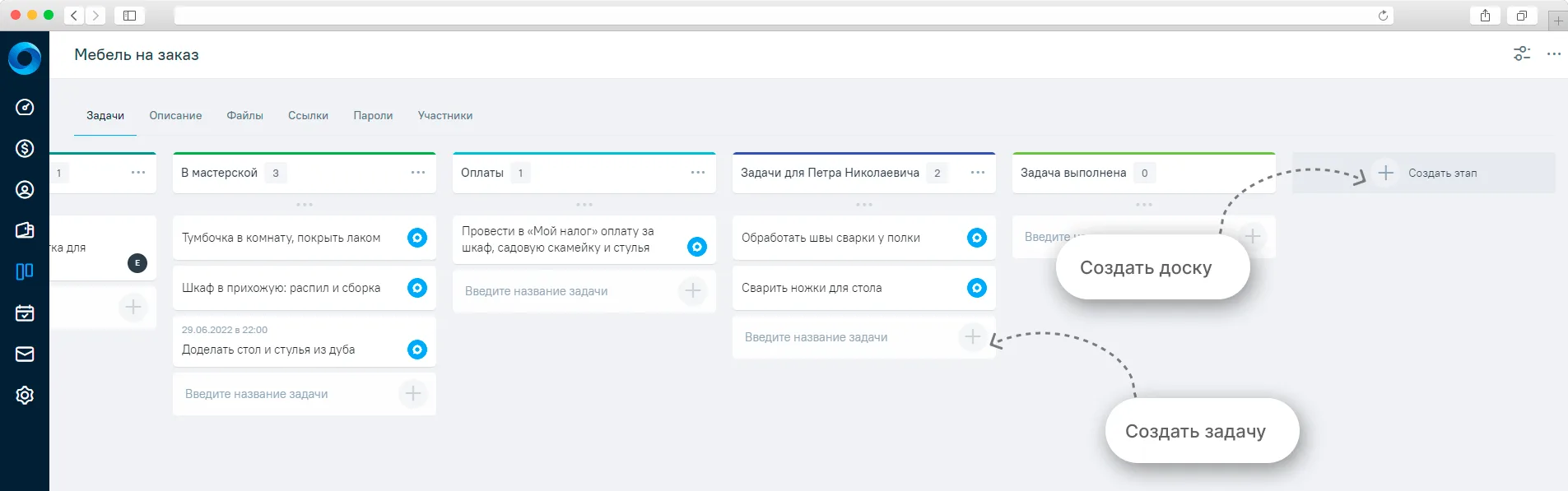Open the contacts person icon in sidebar

coord(25,189)
